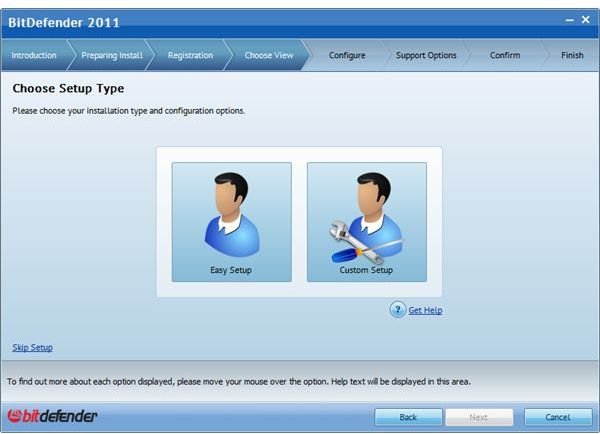Select the Confirm step

click(x=505, y=55)
